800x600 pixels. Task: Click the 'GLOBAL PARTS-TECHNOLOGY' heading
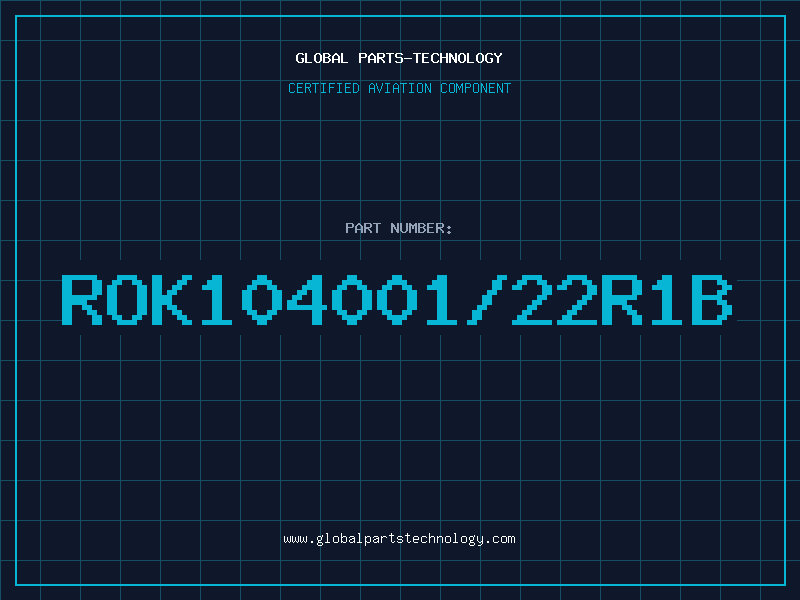click(399, 58)
